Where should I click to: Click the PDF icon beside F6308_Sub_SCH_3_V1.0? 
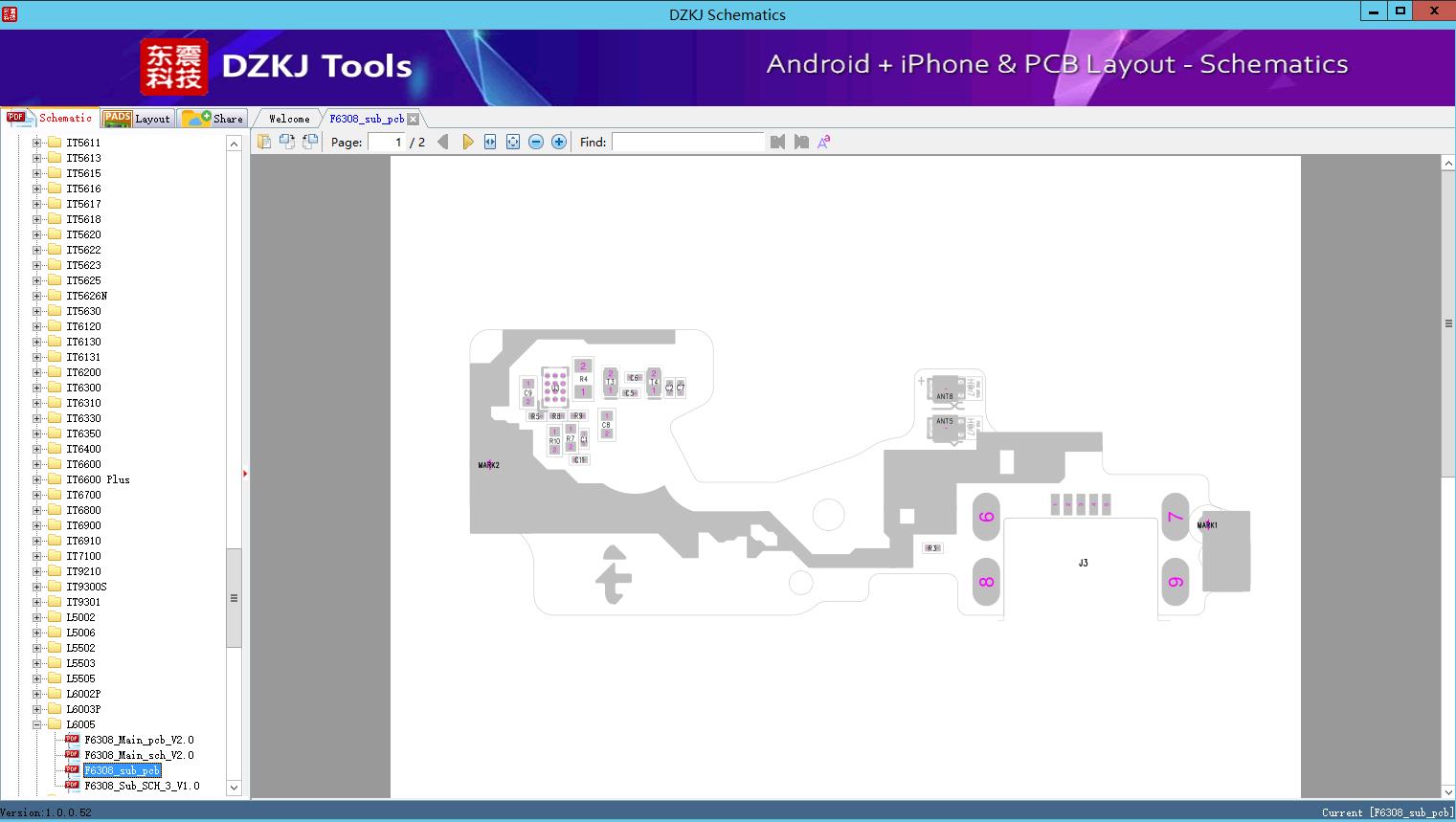pyautogui.click(x=72, y=785)
